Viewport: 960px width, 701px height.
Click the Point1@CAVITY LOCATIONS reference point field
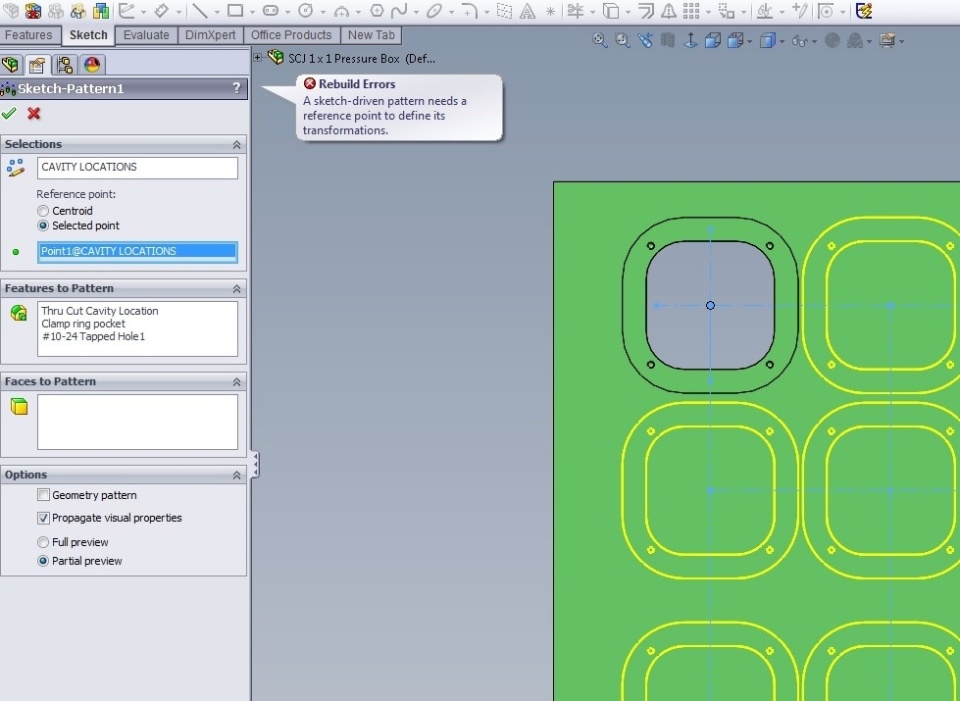coord(137,252)
